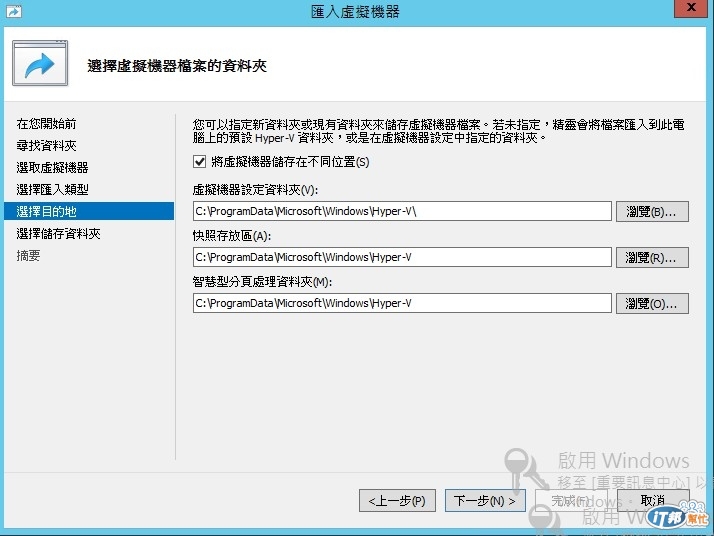Close the 匯入虛擬機器 dialog
Image resolution: width=714 pixels, height=536 pixels.
(691, 8)
